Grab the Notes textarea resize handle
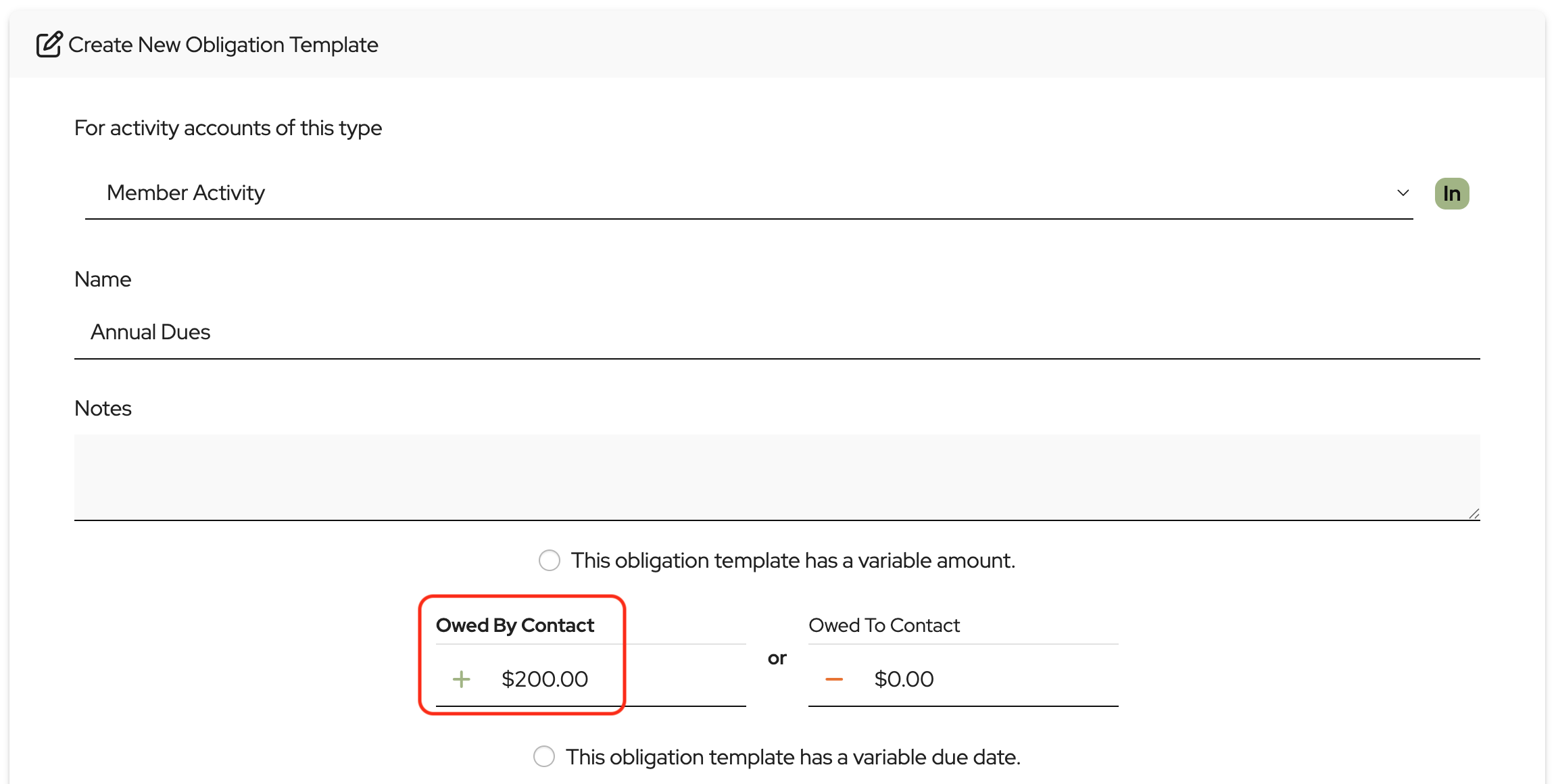The image size is (1556, 784). (1474, 514)
